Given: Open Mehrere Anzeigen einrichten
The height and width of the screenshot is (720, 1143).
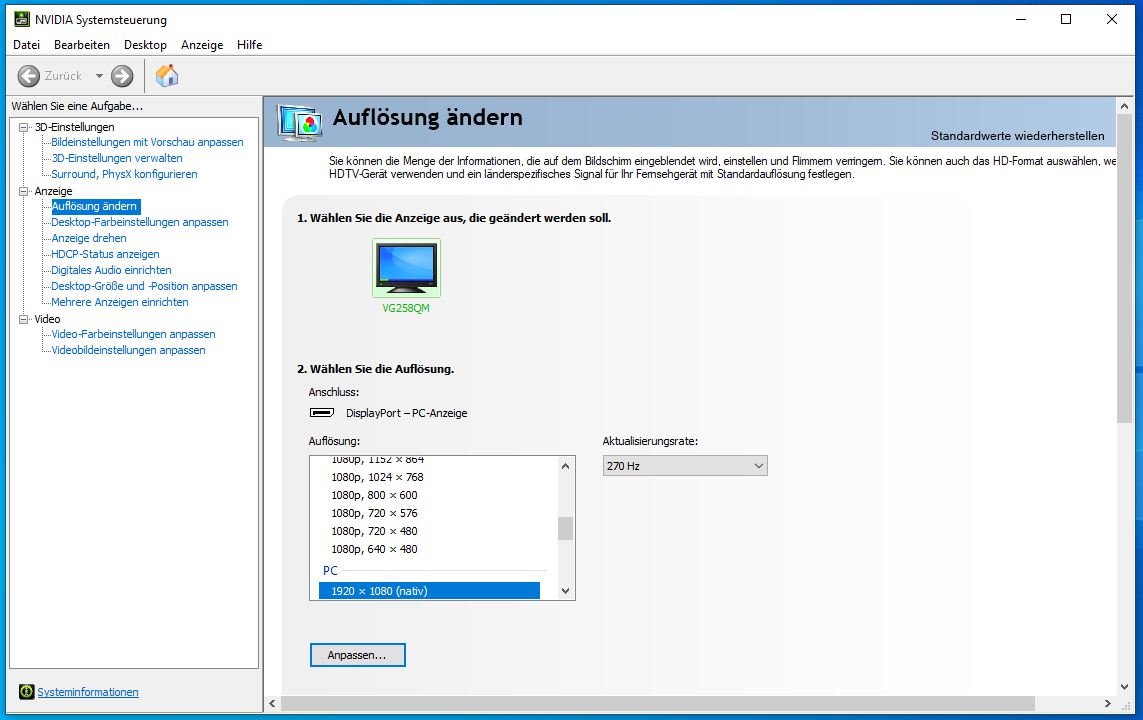Looking at the screenshot, I should point(120,302).
